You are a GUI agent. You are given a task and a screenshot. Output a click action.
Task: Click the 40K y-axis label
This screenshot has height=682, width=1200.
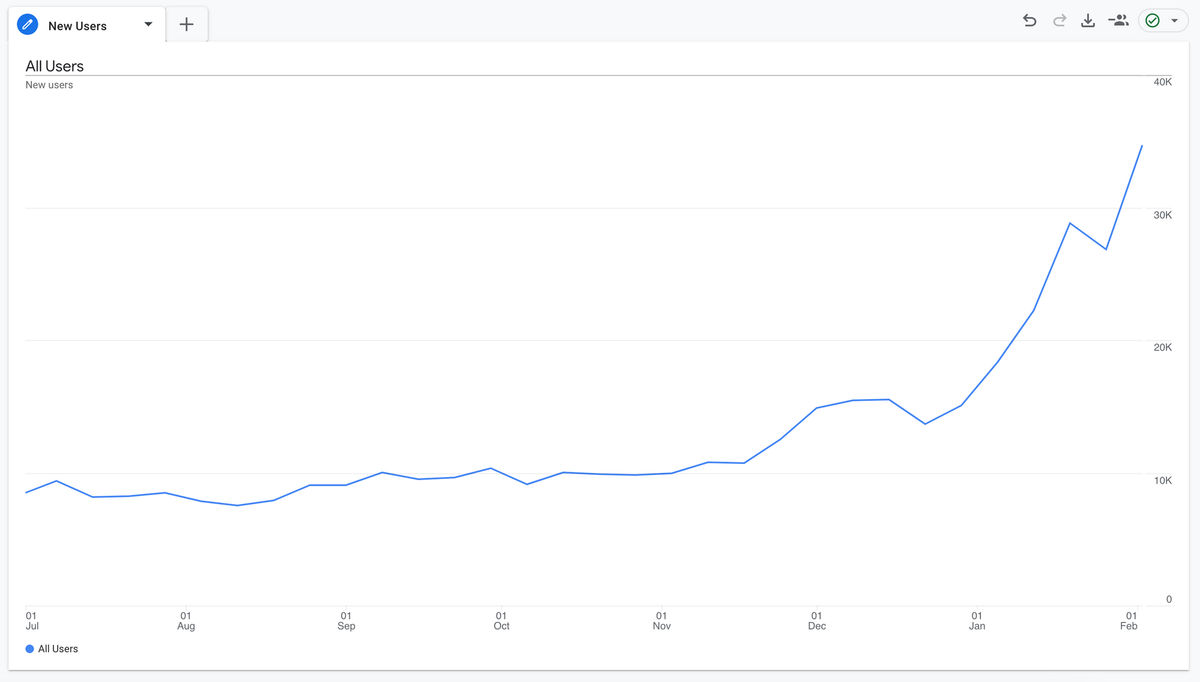[1162, 82]
